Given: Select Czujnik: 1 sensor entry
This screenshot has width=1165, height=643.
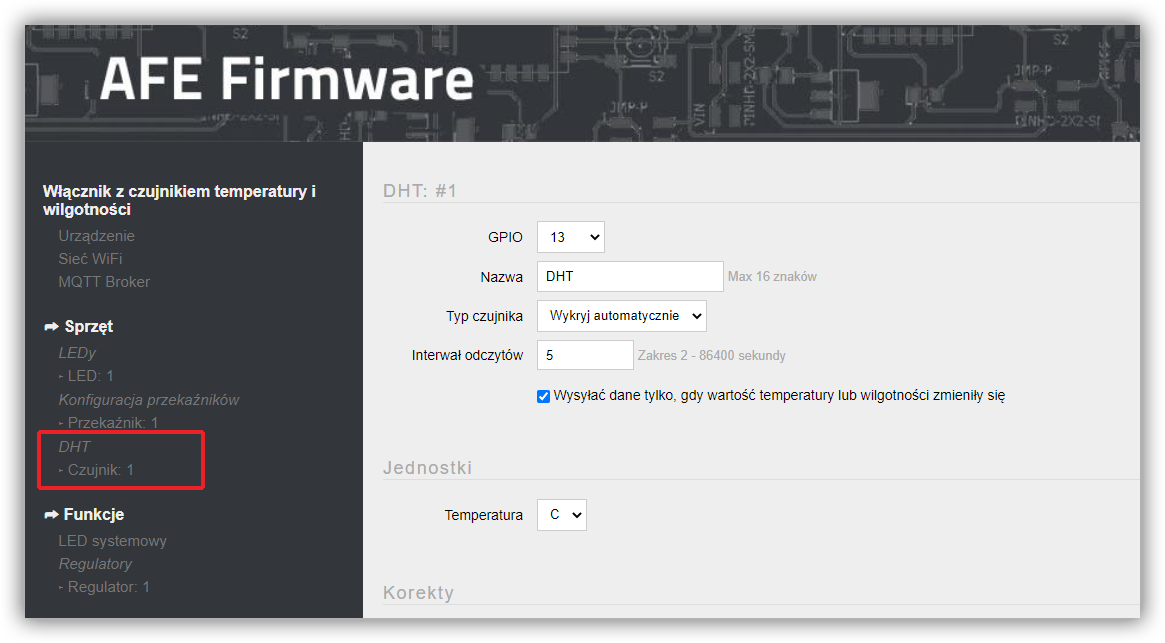Looking at the screenshot, I should click(100, 470).
